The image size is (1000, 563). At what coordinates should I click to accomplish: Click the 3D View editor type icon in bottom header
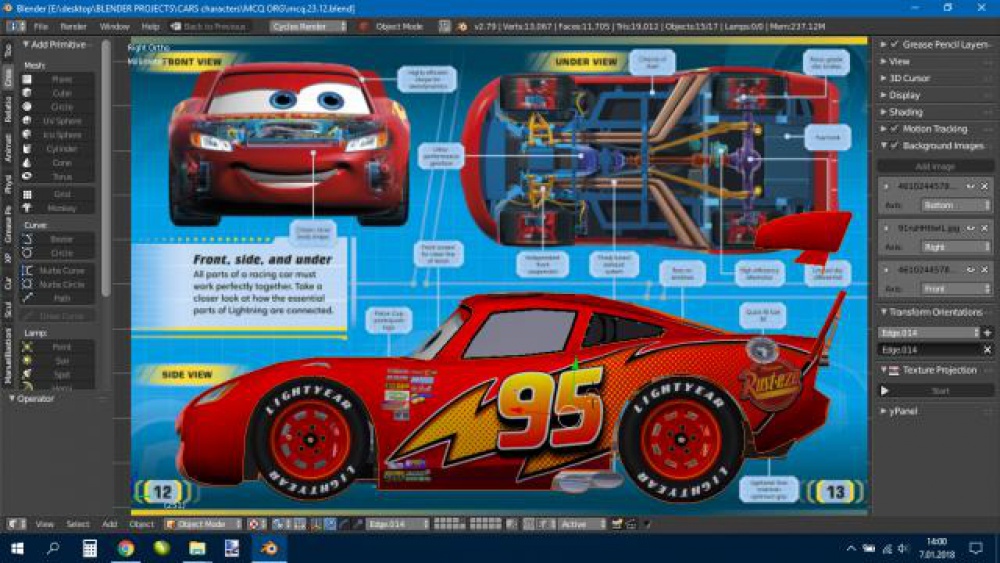tap(16, 523)
